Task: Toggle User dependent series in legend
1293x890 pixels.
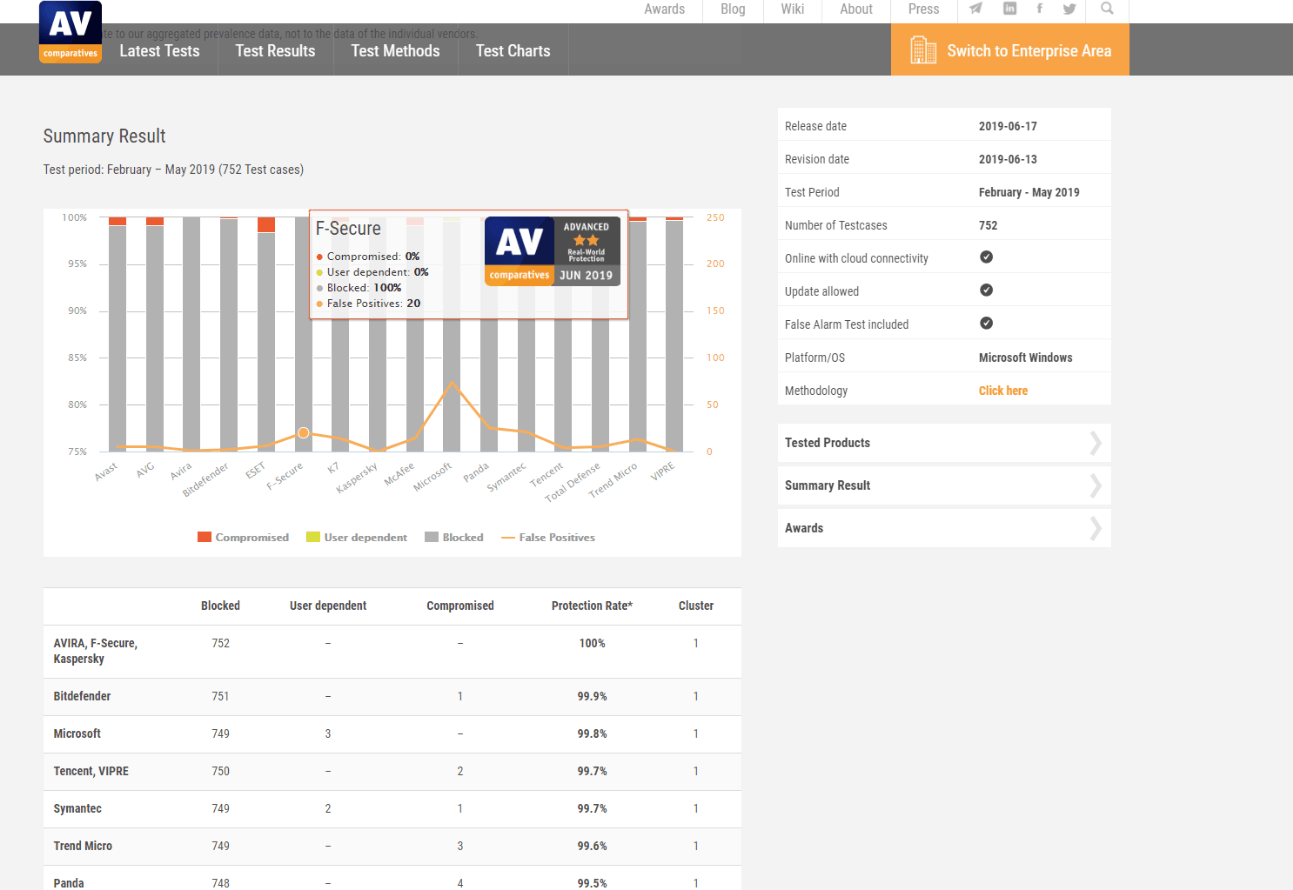Action: [x=357, y=537]
